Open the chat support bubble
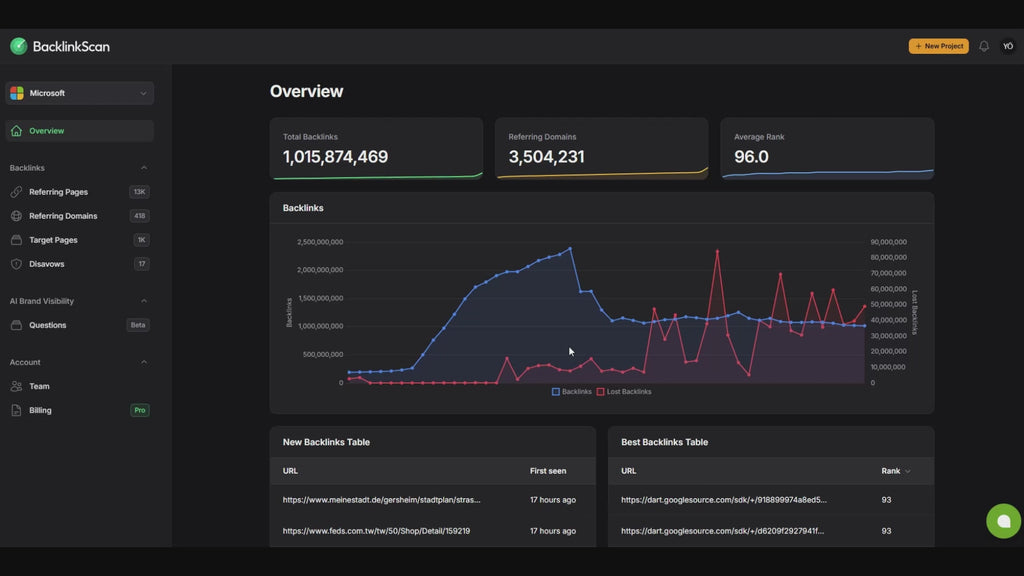Image resolution: width=1024 pixels, height=576 pixels. point(1003,521)
